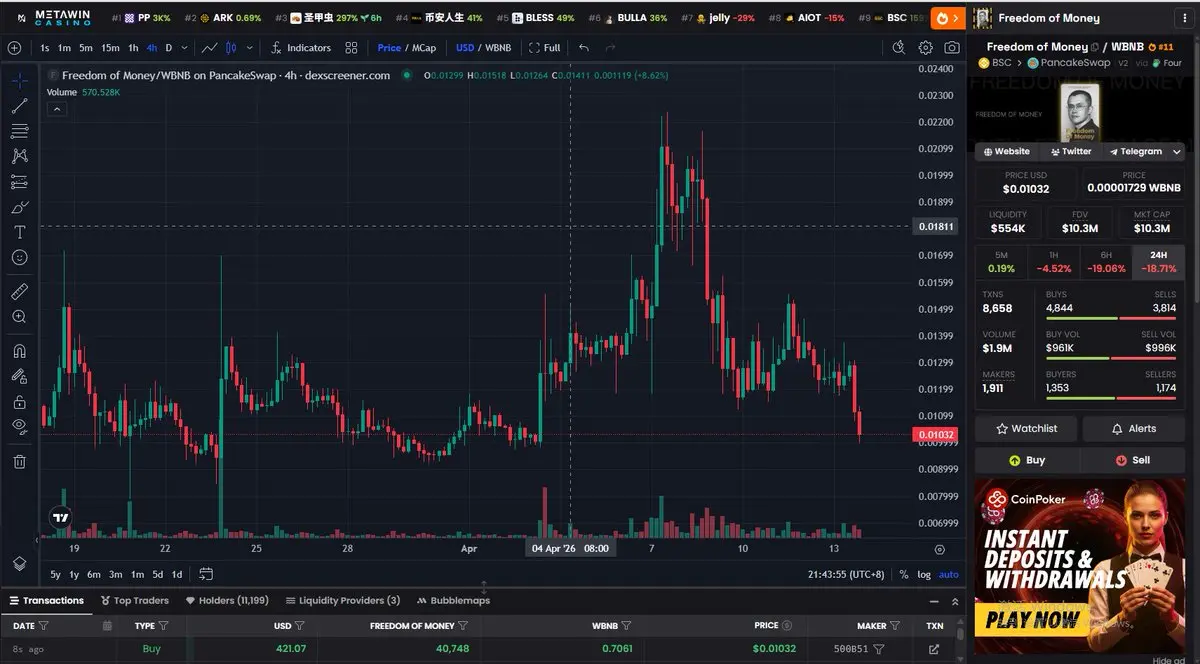Image resolution: width=1200 pixels, height=664 pixels.
Task: Hide all drawings with eye icon
Action: pos(19,427)
